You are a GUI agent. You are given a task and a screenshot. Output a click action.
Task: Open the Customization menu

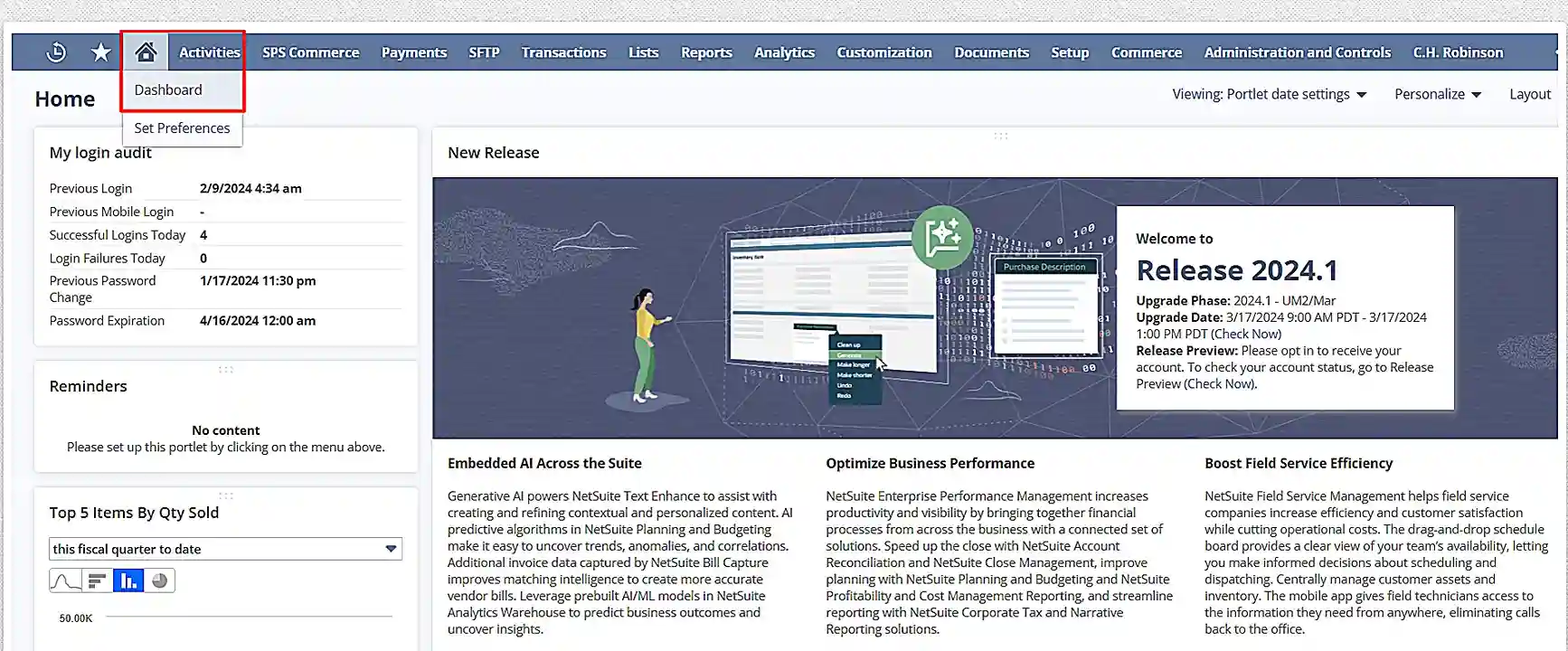point(884,52)
